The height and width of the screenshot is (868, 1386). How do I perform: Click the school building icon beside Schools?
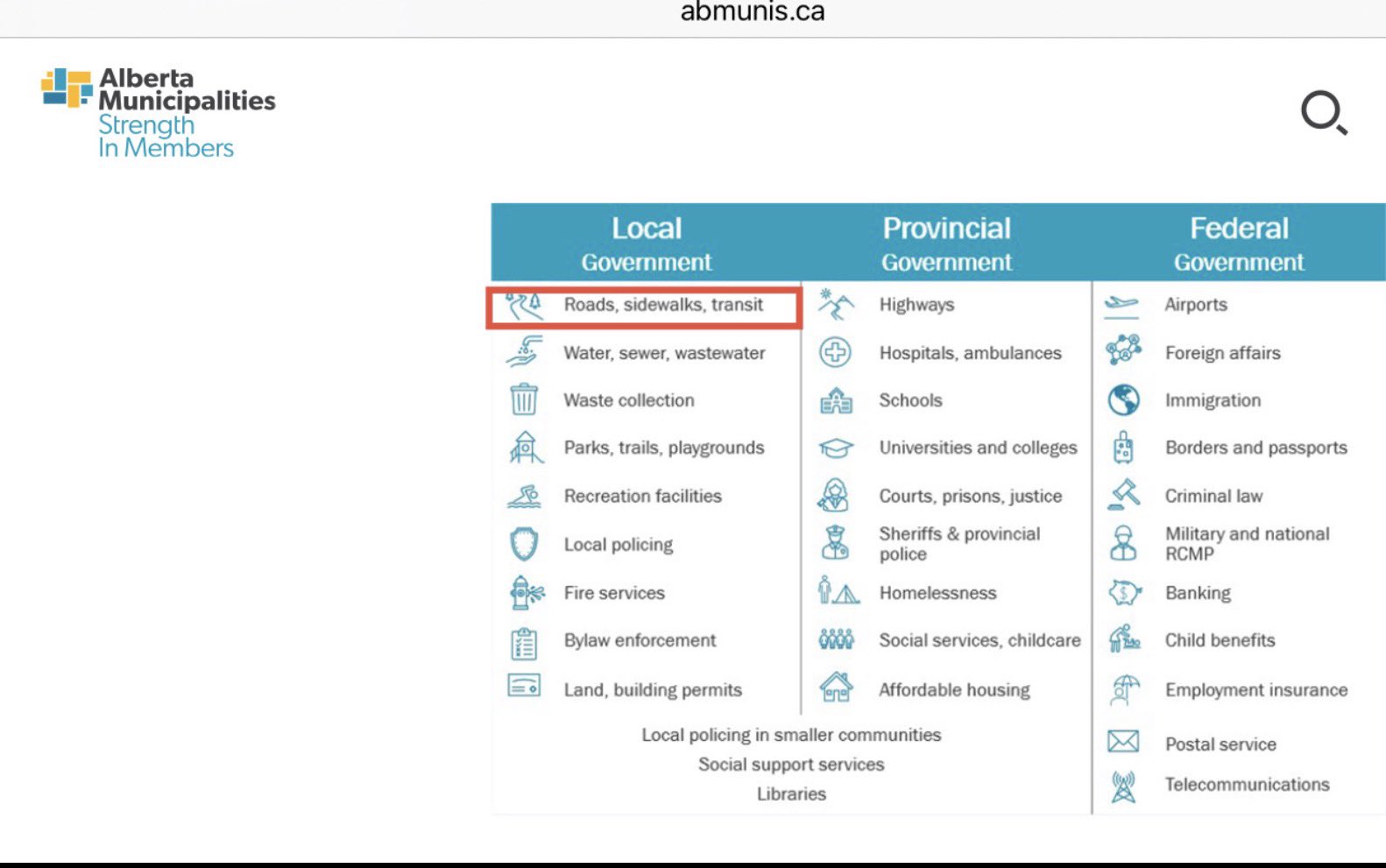pyautogui.click(x=836, y=400)
